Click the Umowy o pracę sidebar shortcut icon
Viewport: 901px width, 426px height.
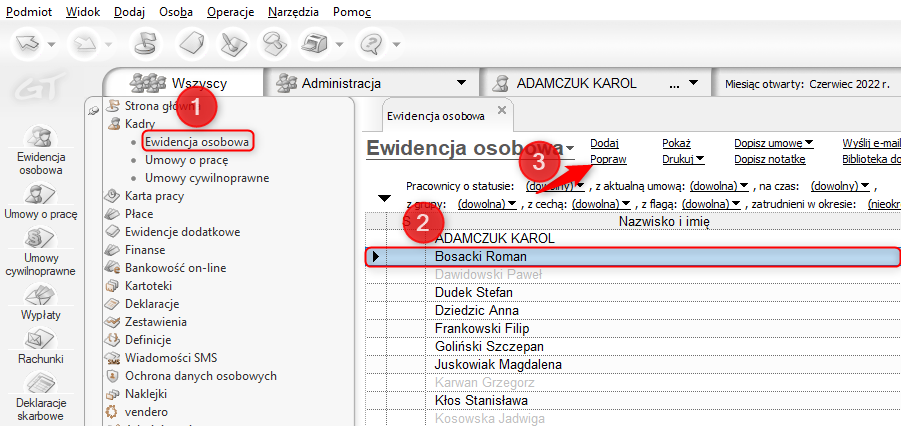pos(40,194)
